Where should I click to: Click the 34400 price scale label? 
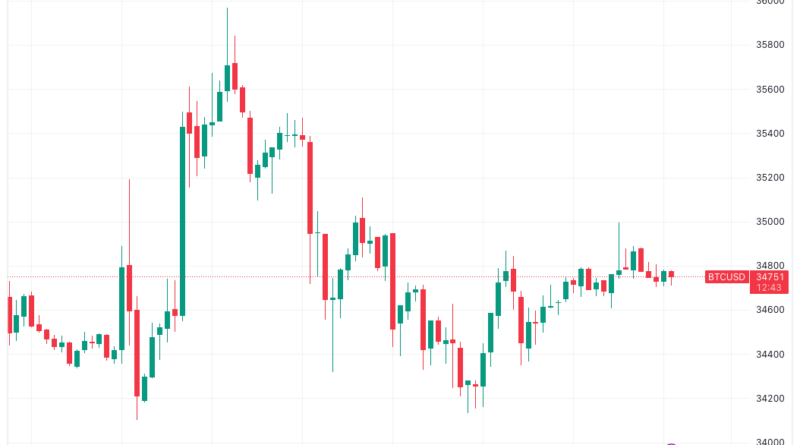768,354
